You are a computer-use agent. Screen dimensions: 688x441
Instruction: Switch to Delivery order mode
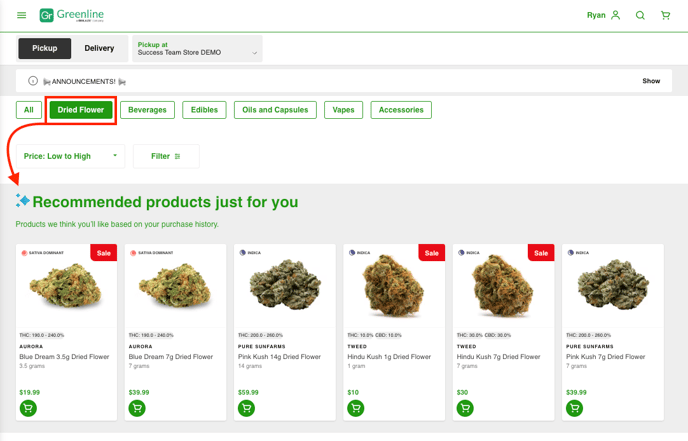pos(99,48)
